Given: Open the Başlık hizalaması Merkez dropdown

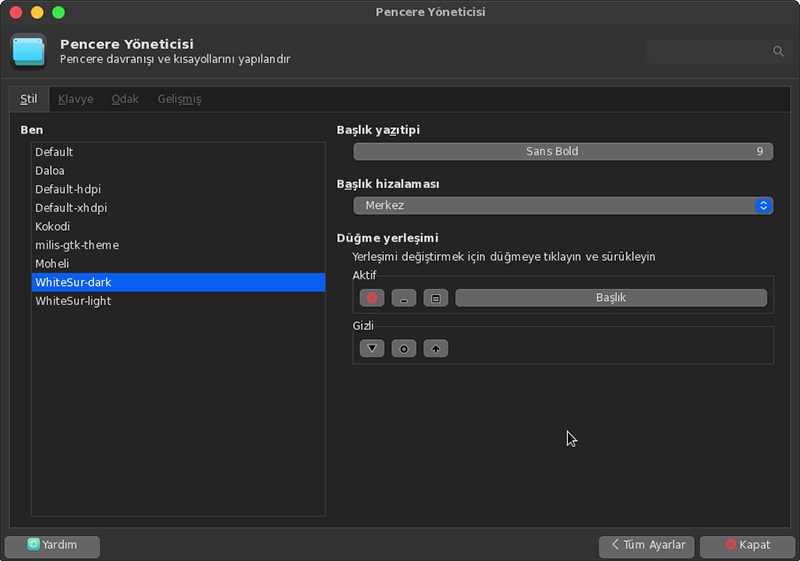Looking at the screenshot, I should [563, 206].
